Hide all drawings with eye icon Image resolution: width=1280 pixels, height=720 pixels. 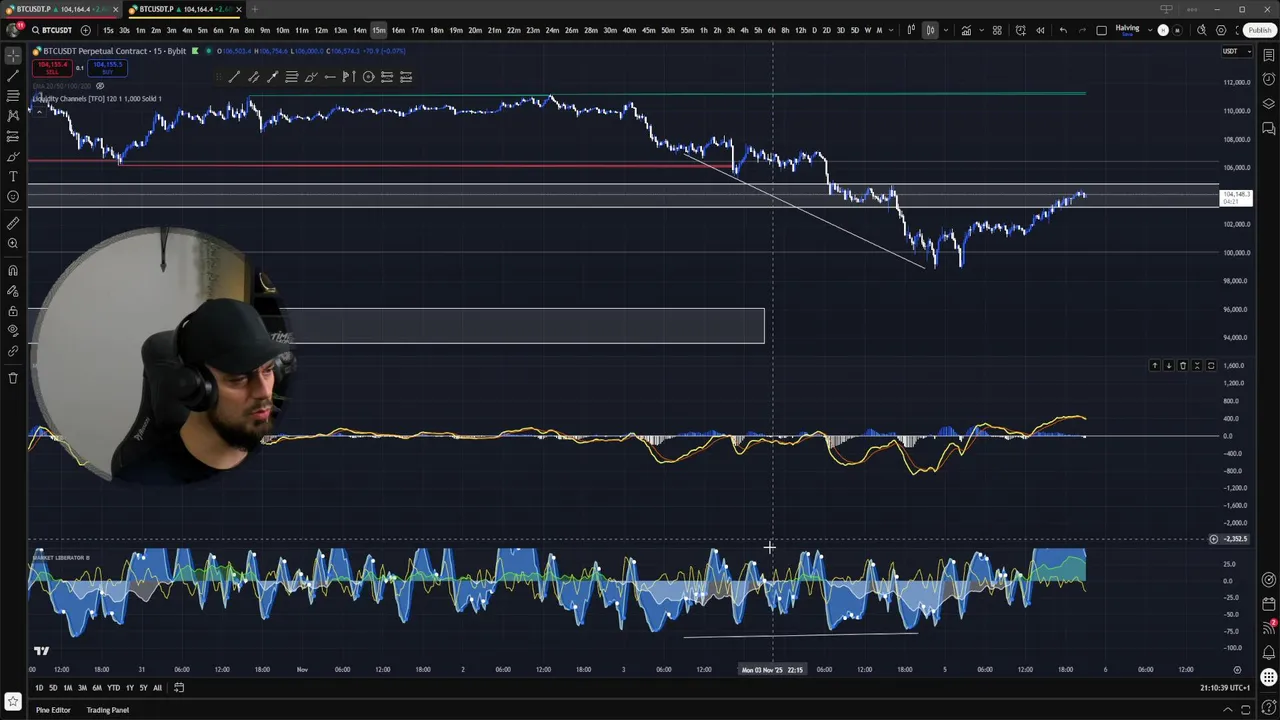13,331
